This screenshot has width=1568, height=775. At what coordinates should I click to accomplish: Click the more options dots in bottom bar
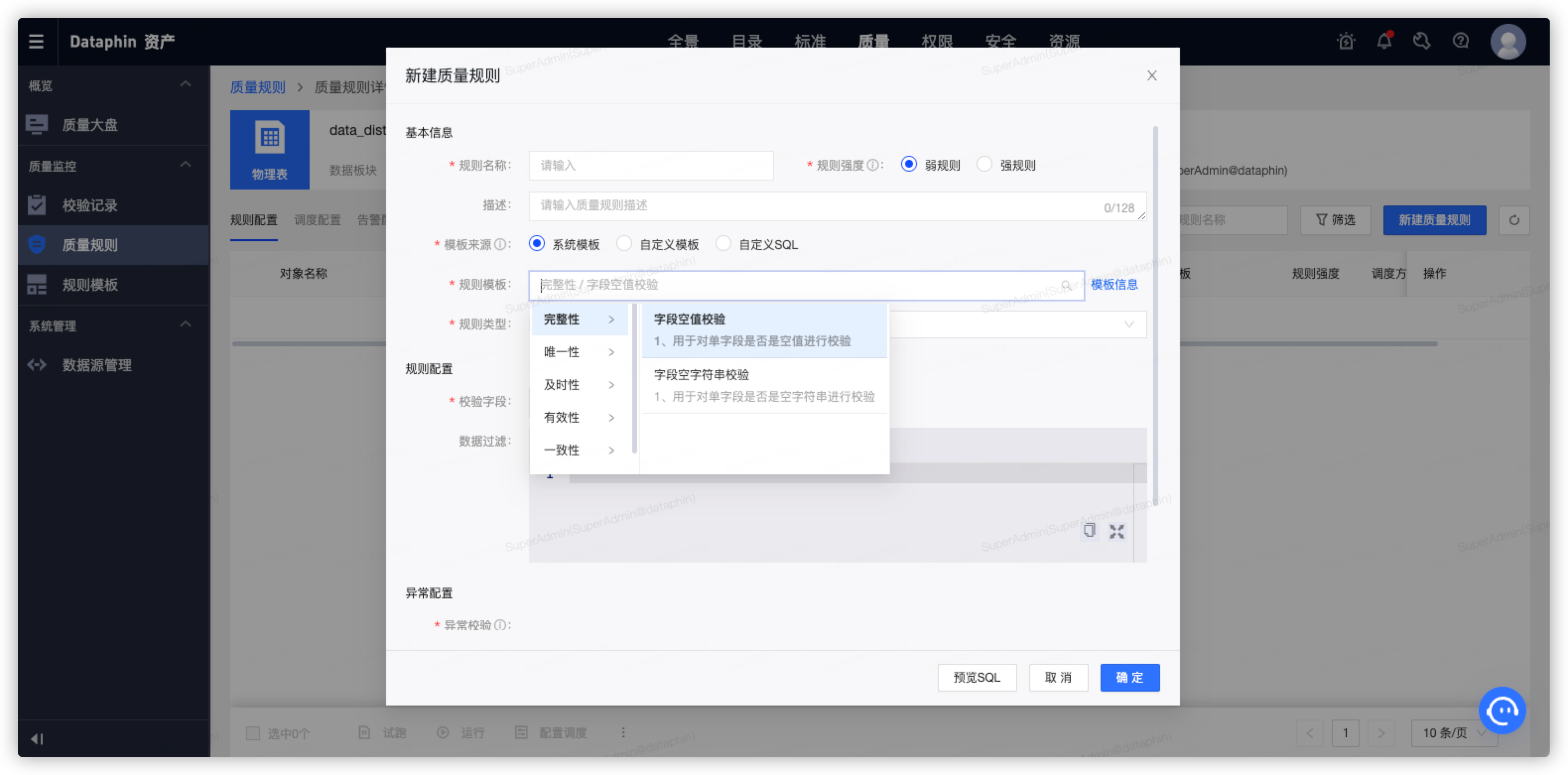(x=623, y=732)
